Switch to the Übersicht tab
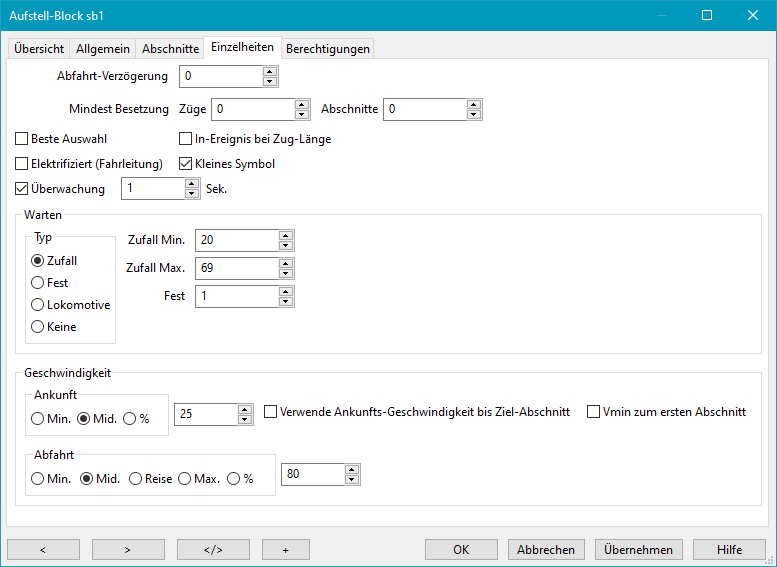The height and width of the screenshot is (567, 777). click(x=40, y=48)
